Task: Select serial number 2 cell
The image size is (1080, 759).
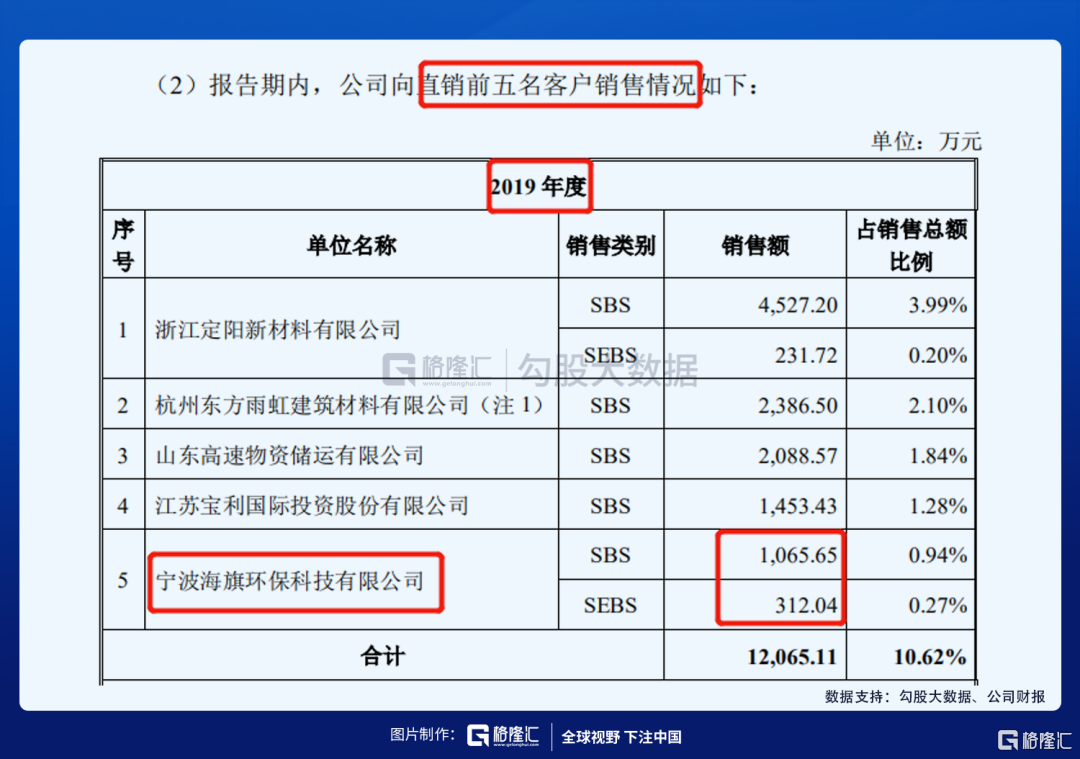Action: point(123,404)
